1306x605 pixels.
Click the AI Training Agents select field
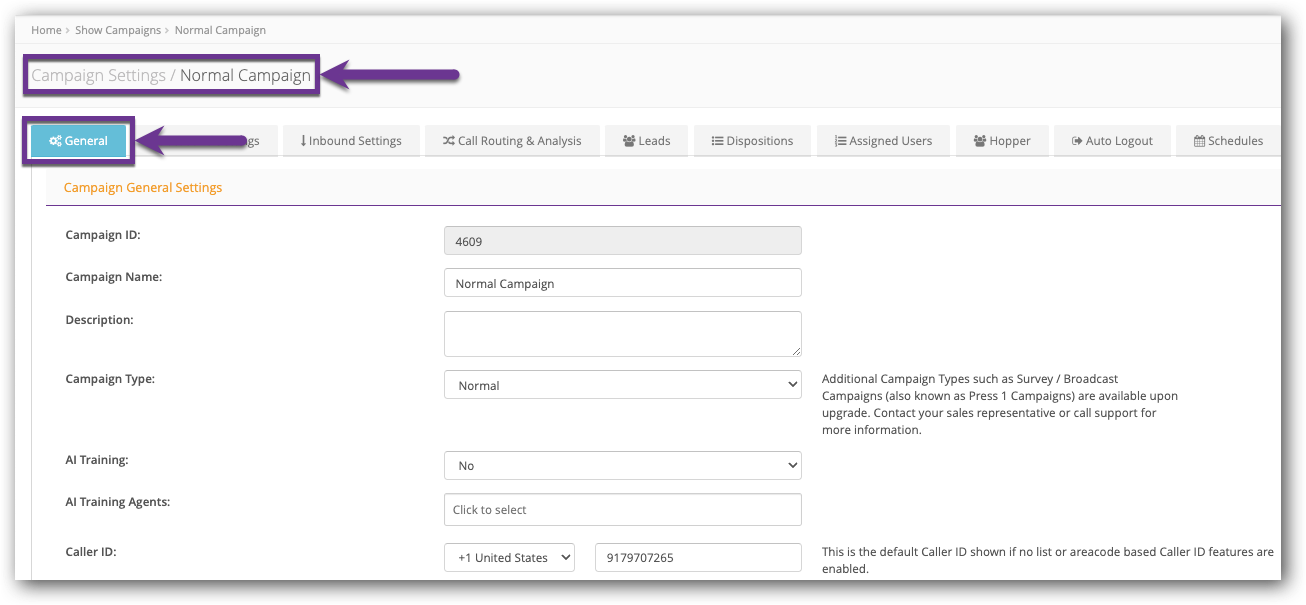(x=622, y=510)
